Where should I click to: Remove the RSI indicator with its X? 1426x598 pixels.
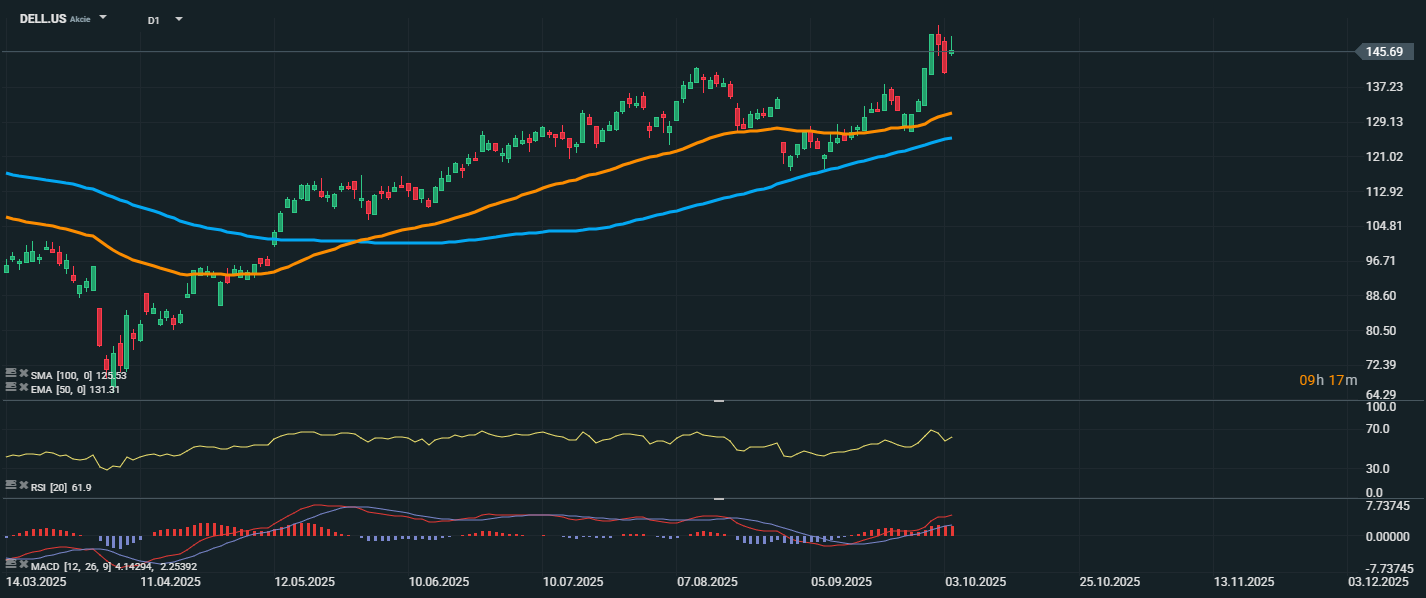click(x=23, y=484)
